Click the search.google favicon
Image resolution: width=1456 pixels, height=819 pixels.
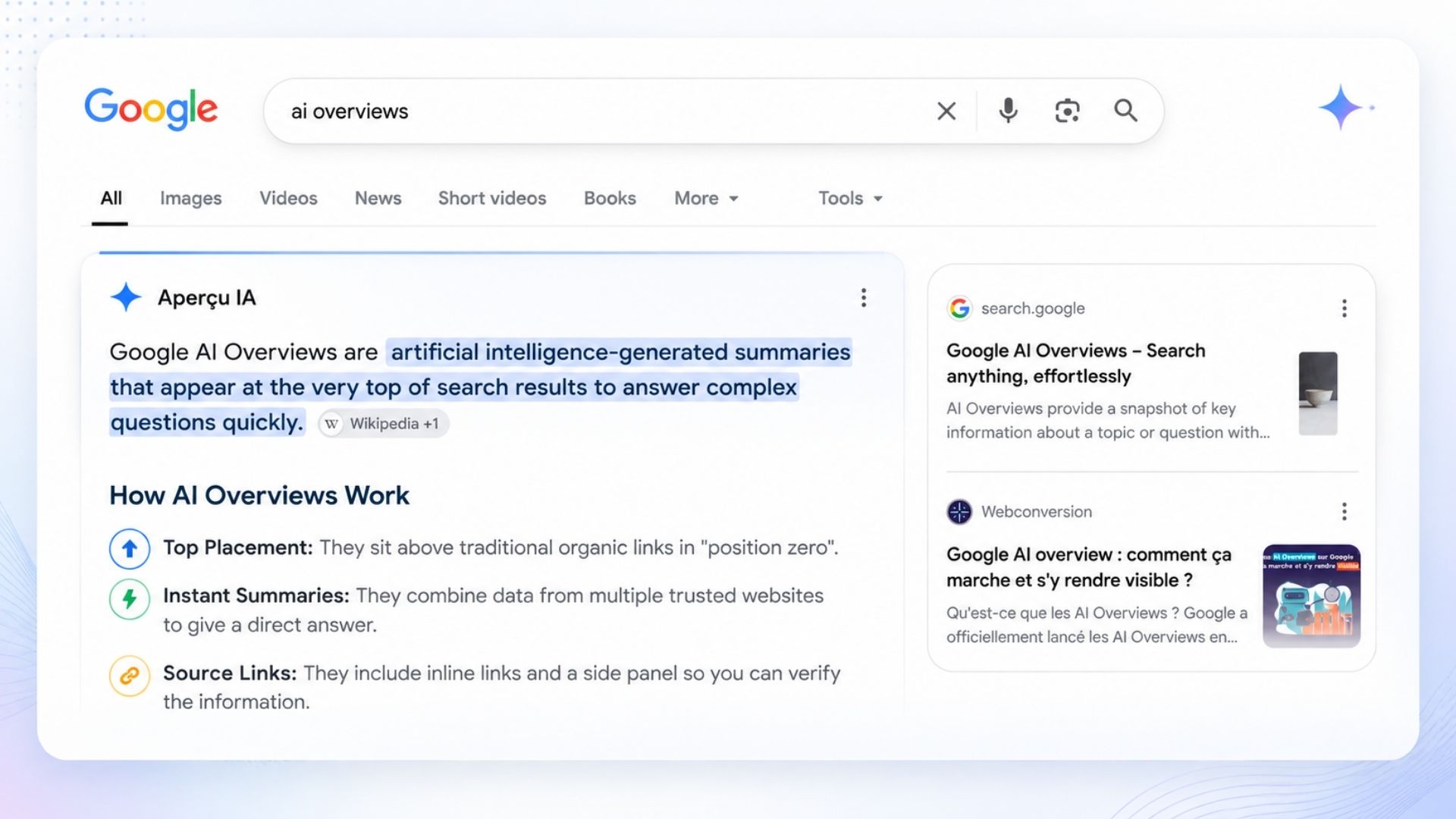tap(959, 309)
